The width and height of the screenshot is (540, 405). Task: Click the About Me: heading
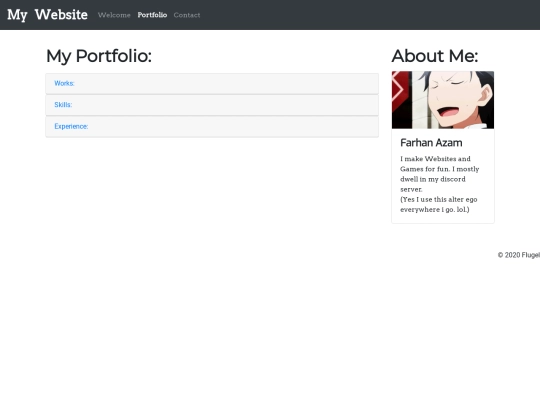[435, 56]
